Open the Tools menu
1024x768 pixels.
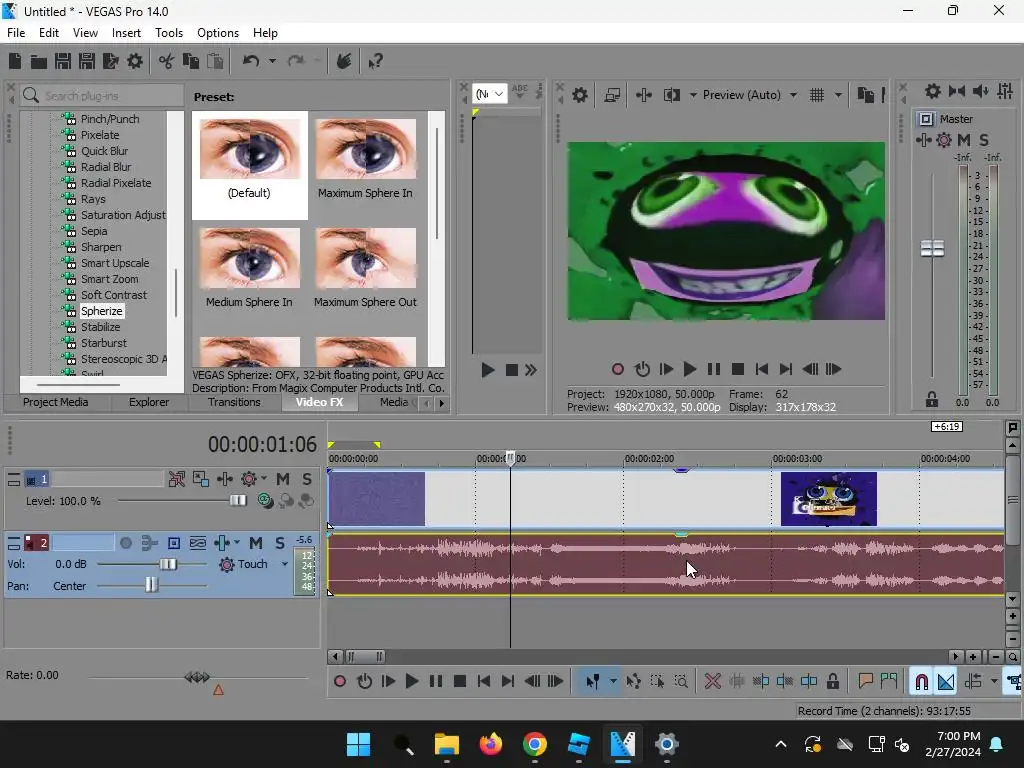pos(168,33)
